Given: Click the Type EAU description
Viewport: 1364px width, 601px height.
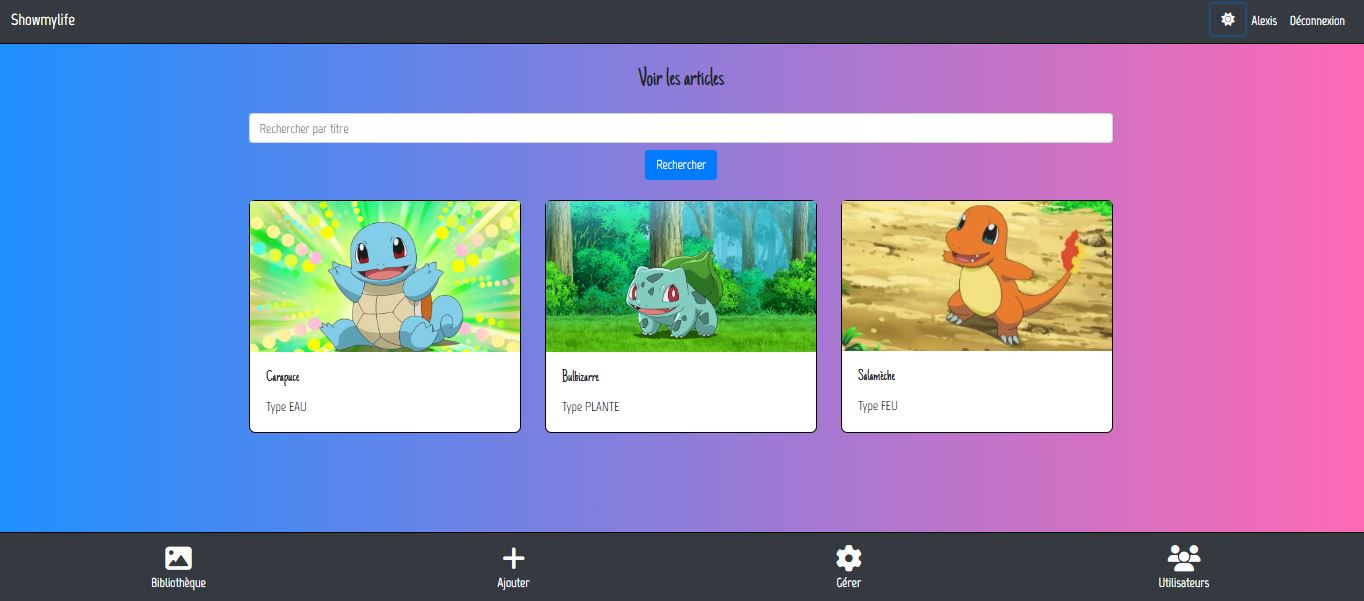Looking at the screenshot, I should click(286, 407).
